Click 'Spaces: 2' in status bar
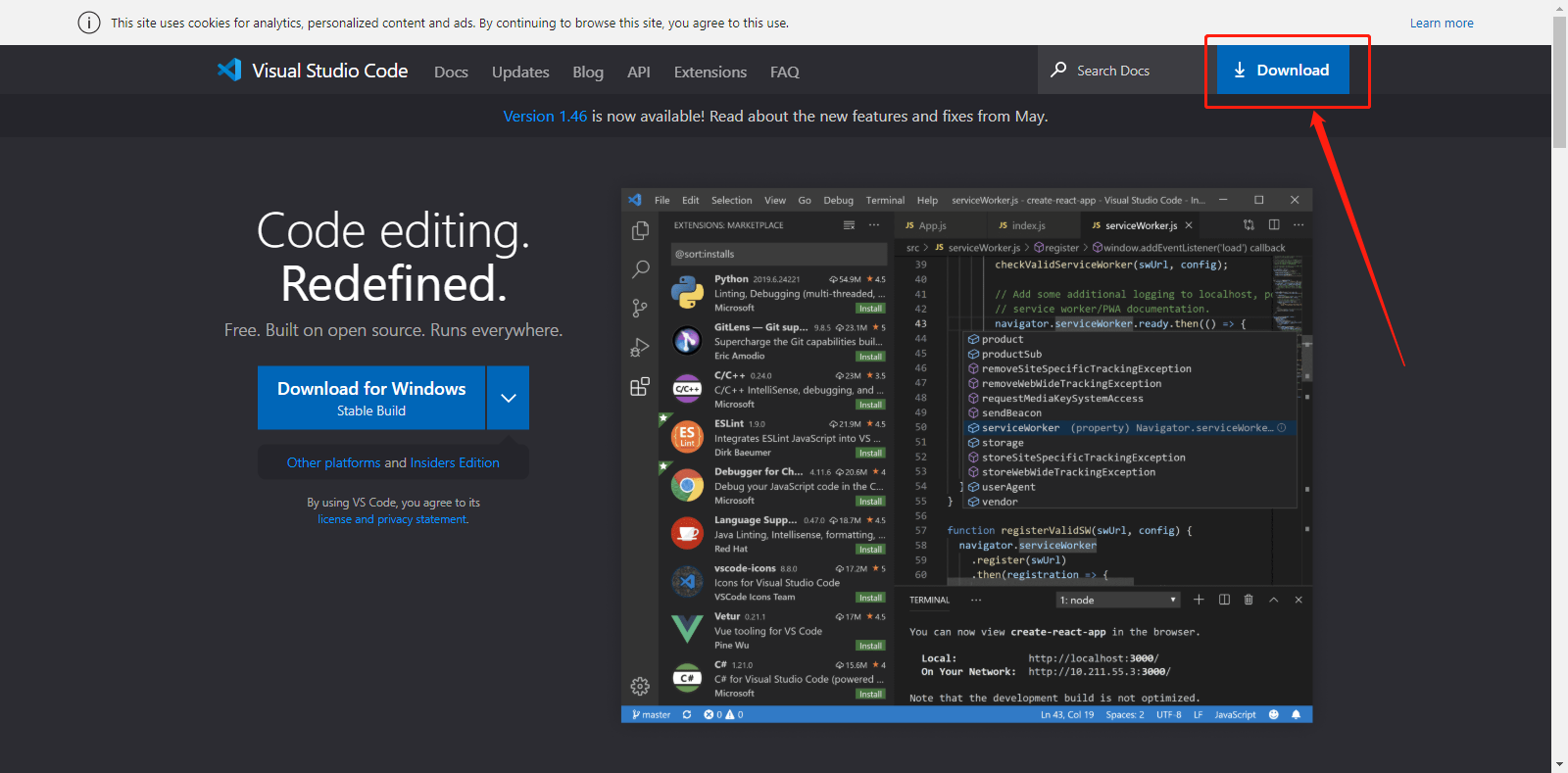Image resolution: width=1568 pixels, height=773 pixels. coord(1125,714)
